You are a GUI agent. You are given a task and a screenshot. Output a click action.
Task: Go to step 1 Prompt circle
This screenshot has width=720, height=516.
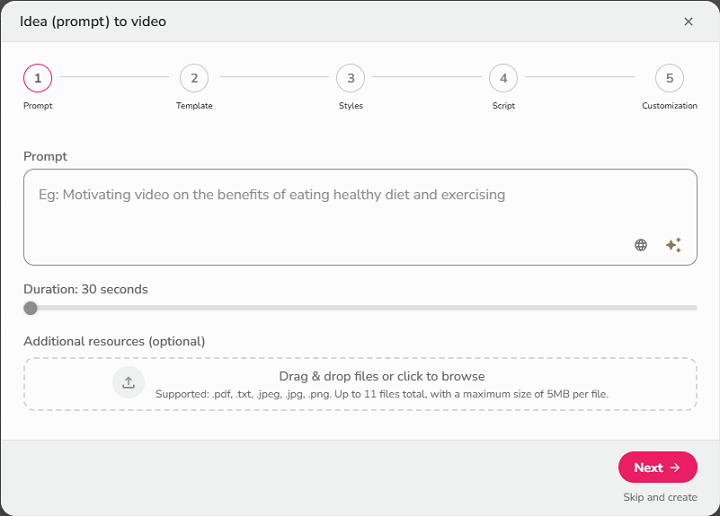pyautogui.click(x=38, y=78)
